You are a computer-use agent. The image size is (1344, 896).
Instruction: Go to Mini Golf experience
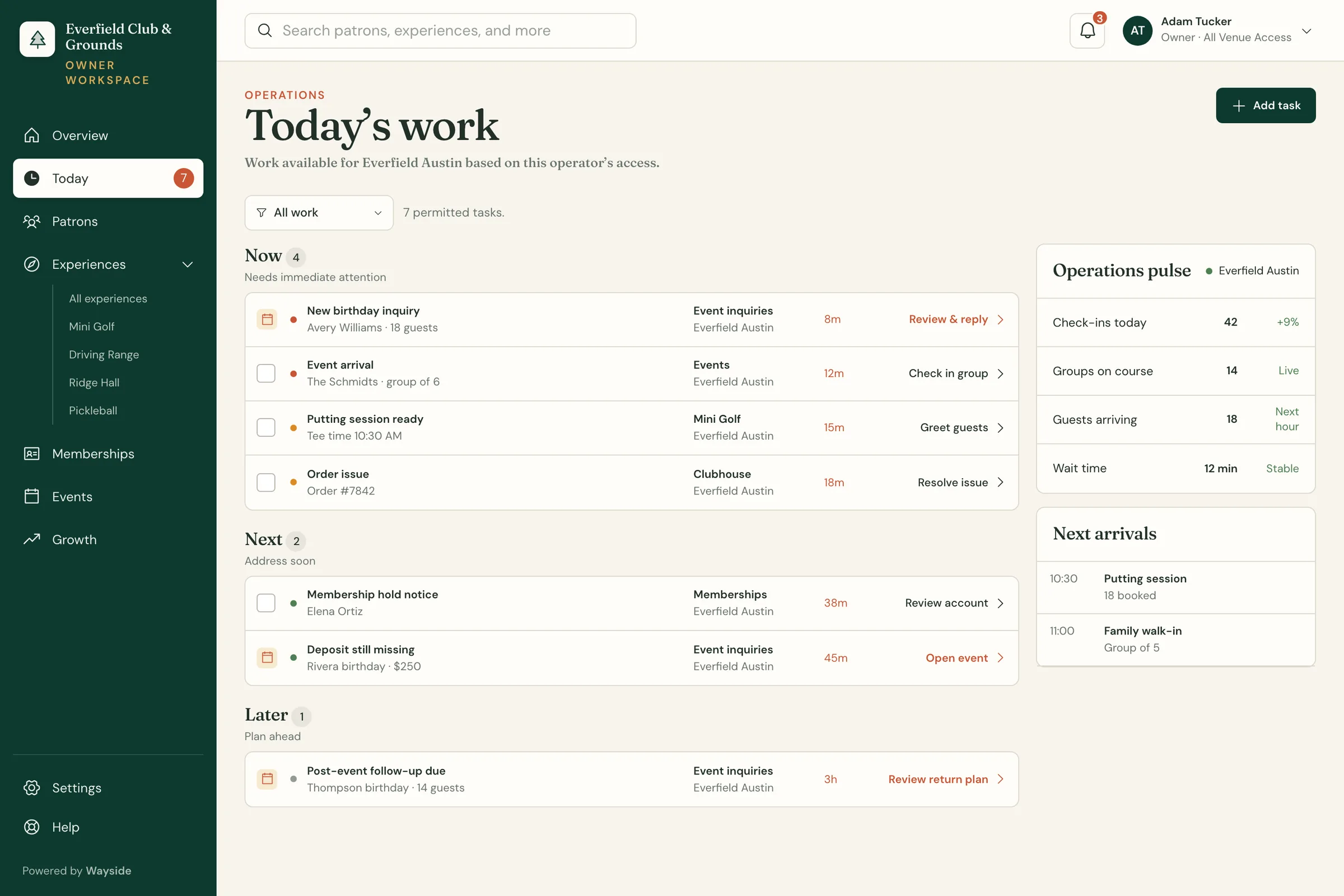click(91, 326)
